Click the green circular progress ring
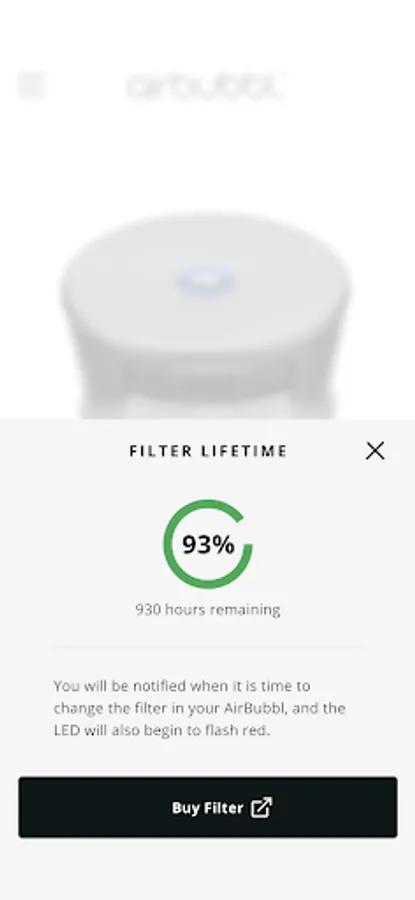Screen dimensions: 415x900 coord(208,544)
